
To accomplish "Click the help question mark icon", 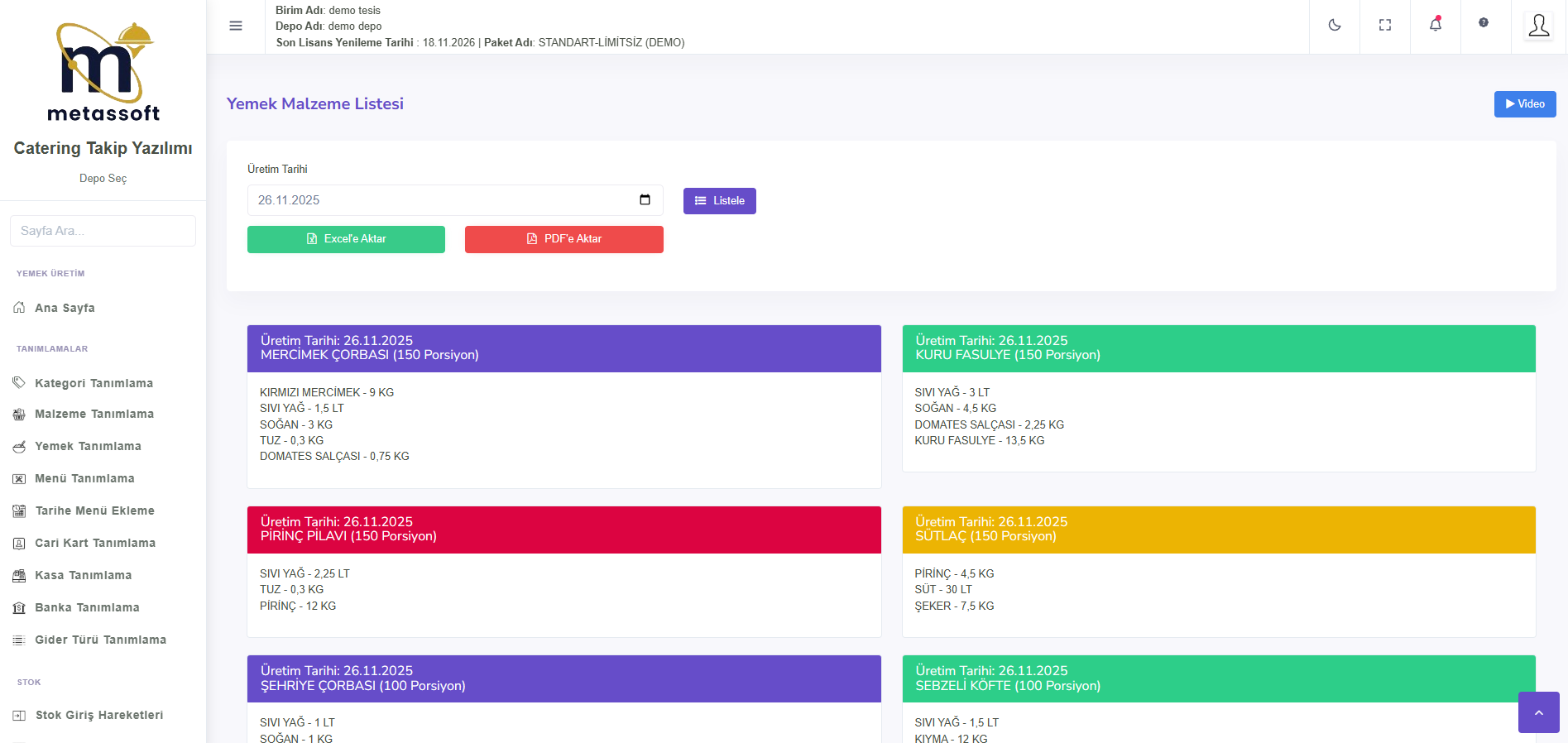I will coord(1484,23).
